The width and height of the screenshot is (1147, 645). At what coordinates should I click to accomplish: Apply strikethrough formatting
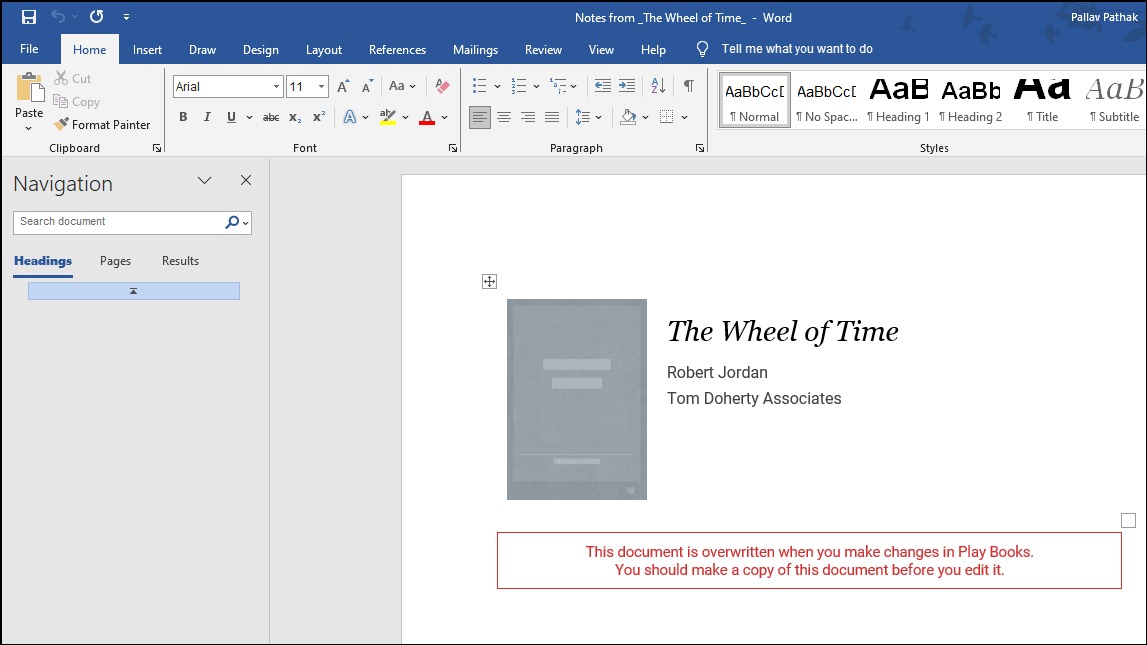tap(271, 117)
